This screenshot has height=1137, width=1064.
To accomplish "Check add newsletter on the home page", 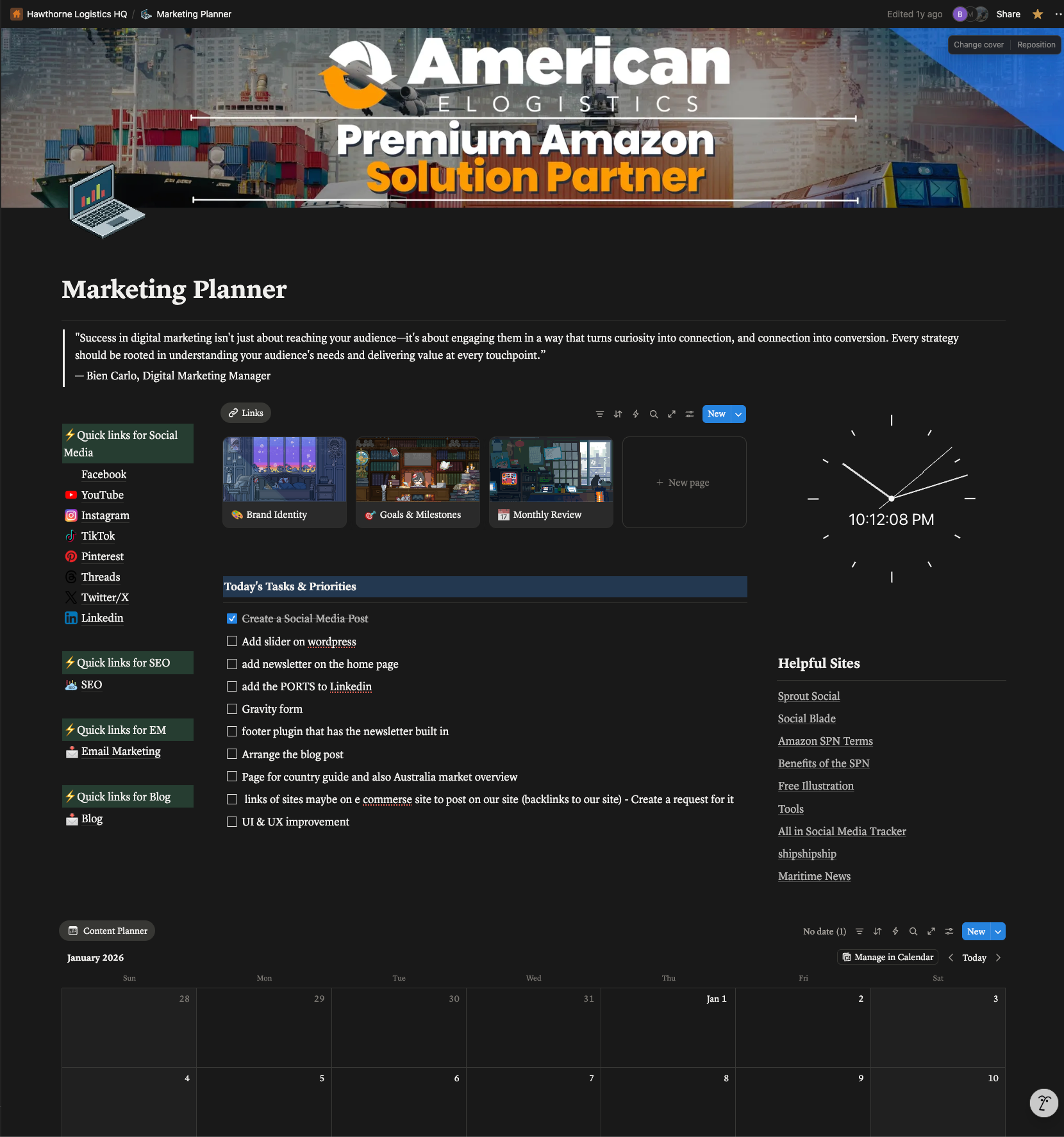I will tap(232, 664).
